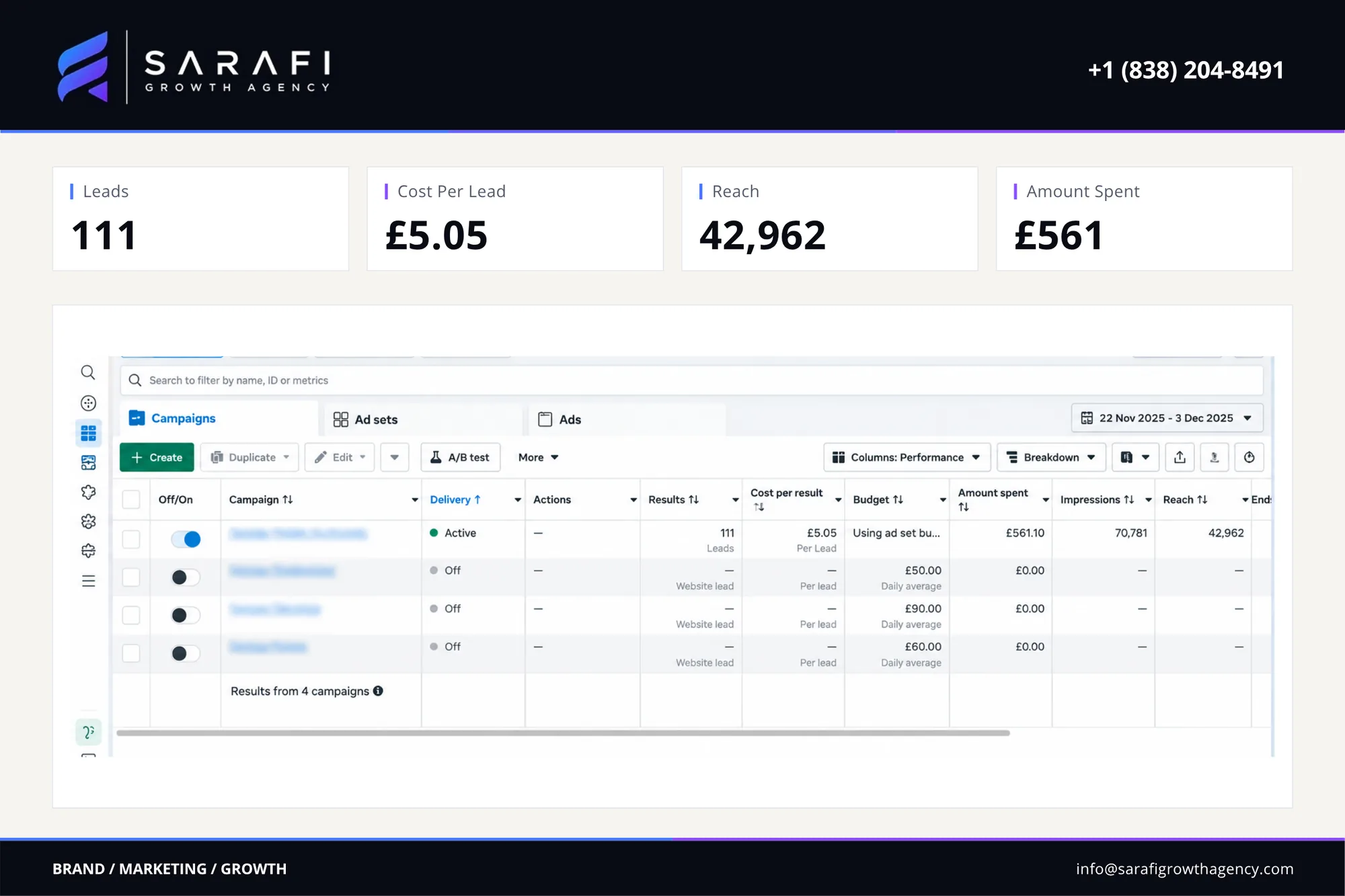
Task: Open the reports book icon dropdown
Action: pyautogui.click(x=1135, y=457)
